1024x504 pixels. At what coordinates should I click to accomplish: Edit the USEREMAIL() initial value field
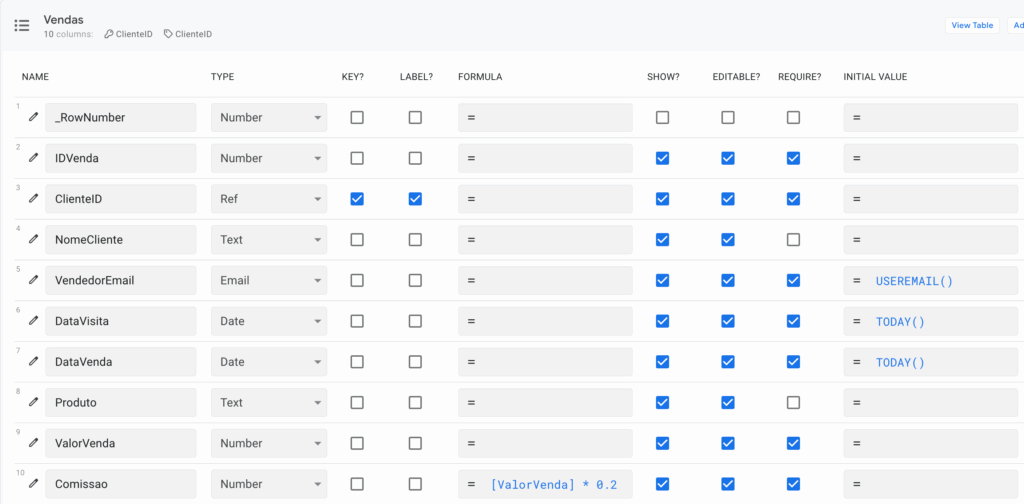(930, 281)
